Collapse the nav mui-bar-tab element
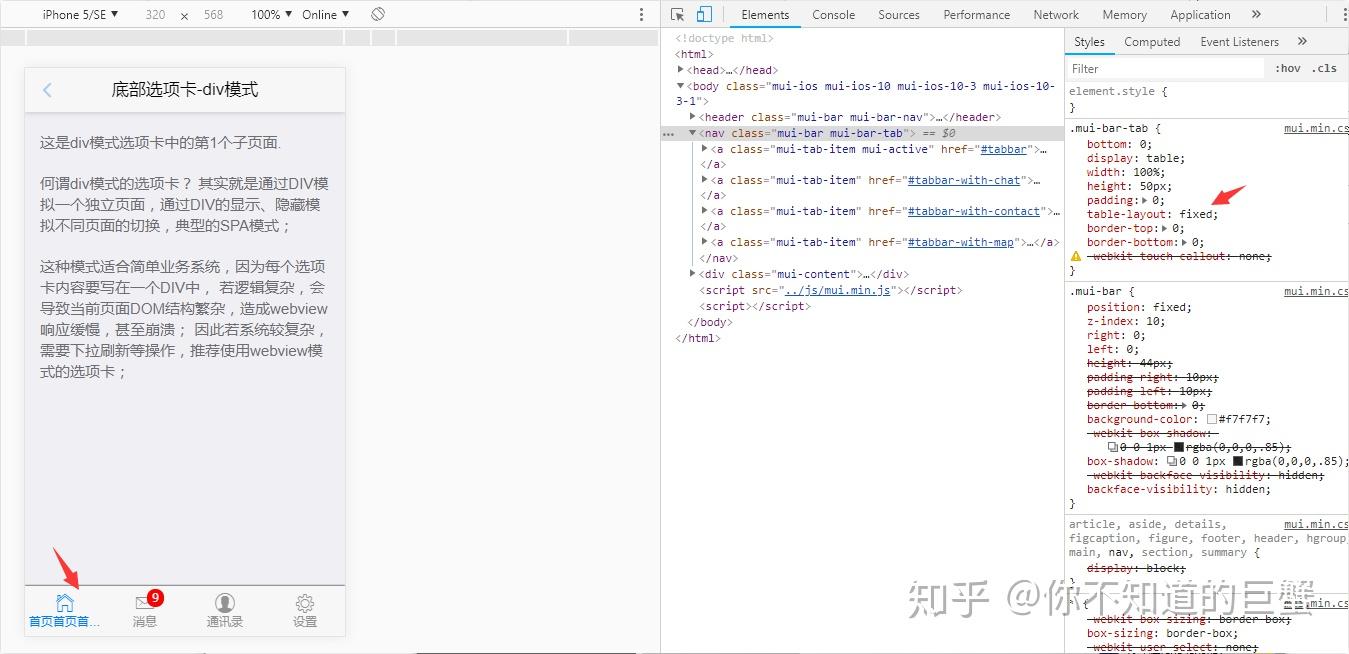Viewport: 1349px width, 654px height. [693, 132]
